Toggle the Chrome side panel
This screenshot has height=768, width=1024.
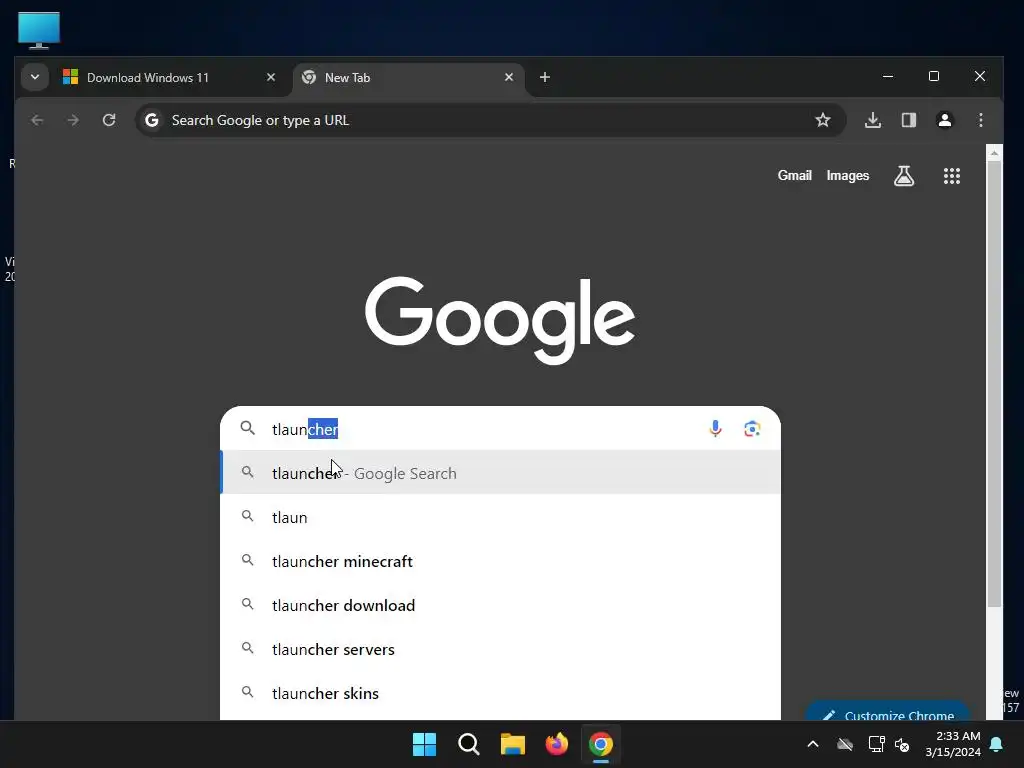908,120
